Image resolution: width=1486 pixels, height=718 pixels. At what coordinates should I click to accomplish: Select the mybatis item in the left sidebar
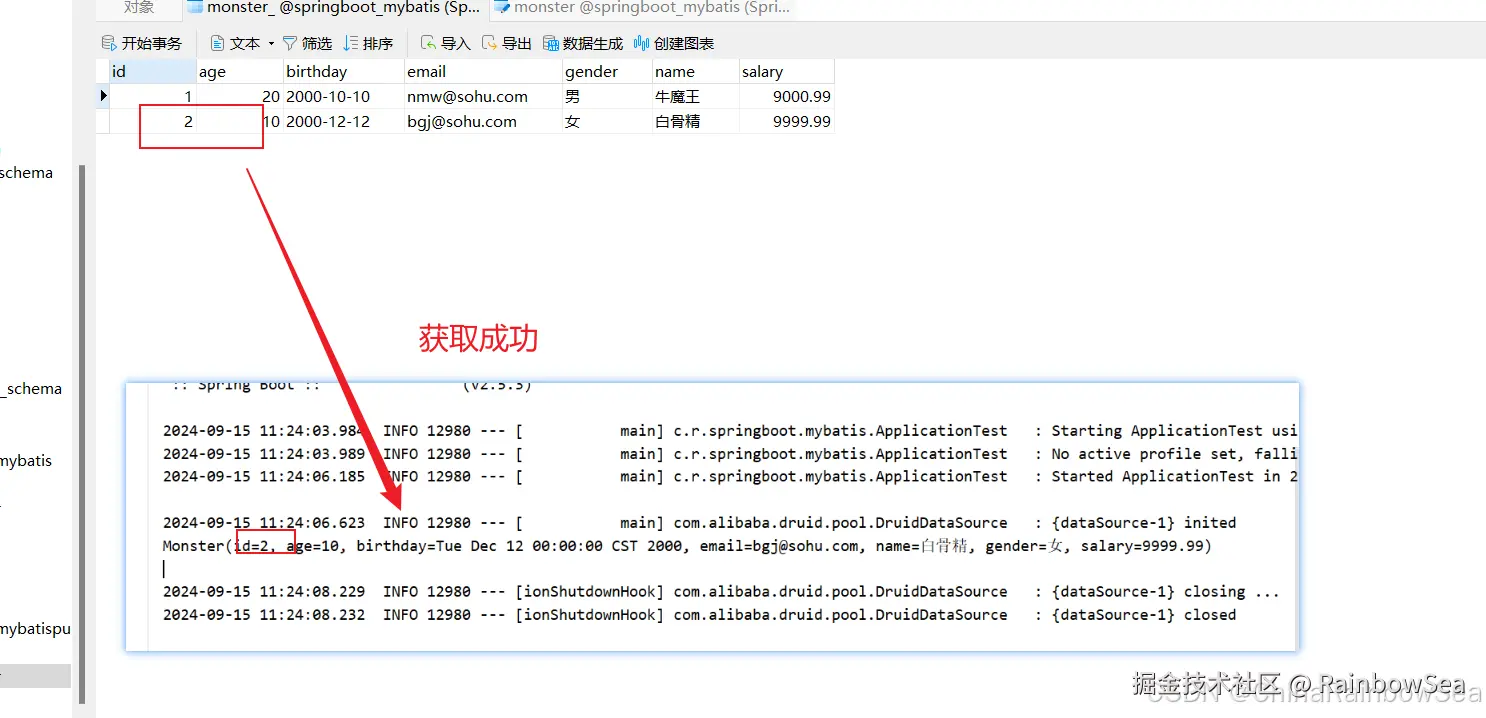26,461
